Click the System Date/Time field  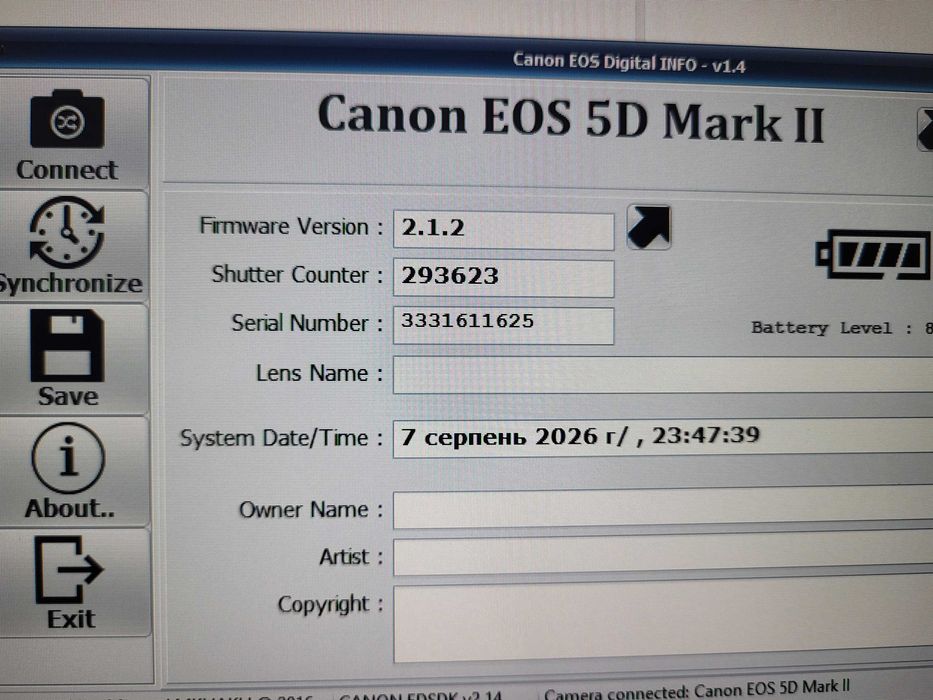click(x=663, y=438)
